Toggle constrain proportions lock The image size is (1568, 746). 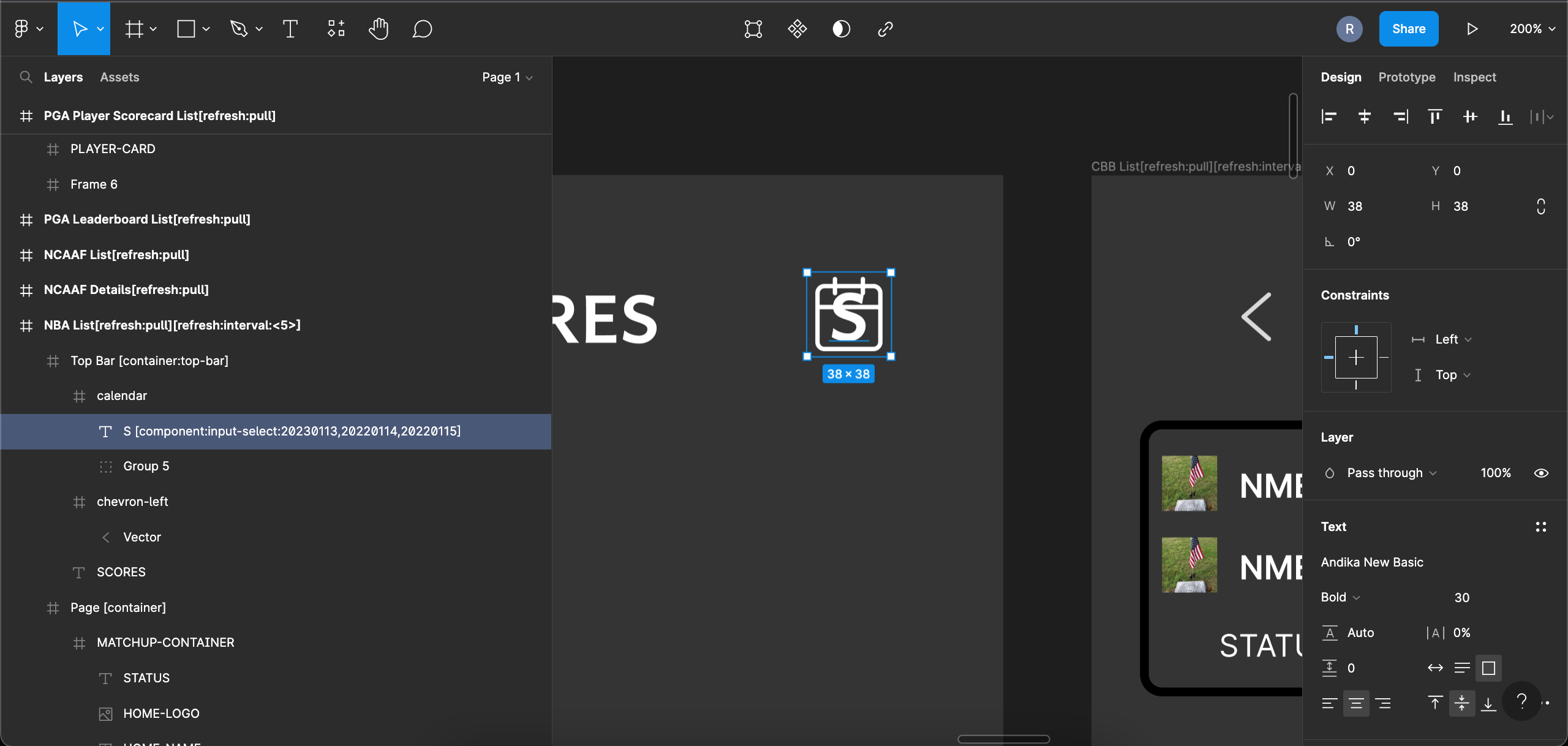(1541, 206)
